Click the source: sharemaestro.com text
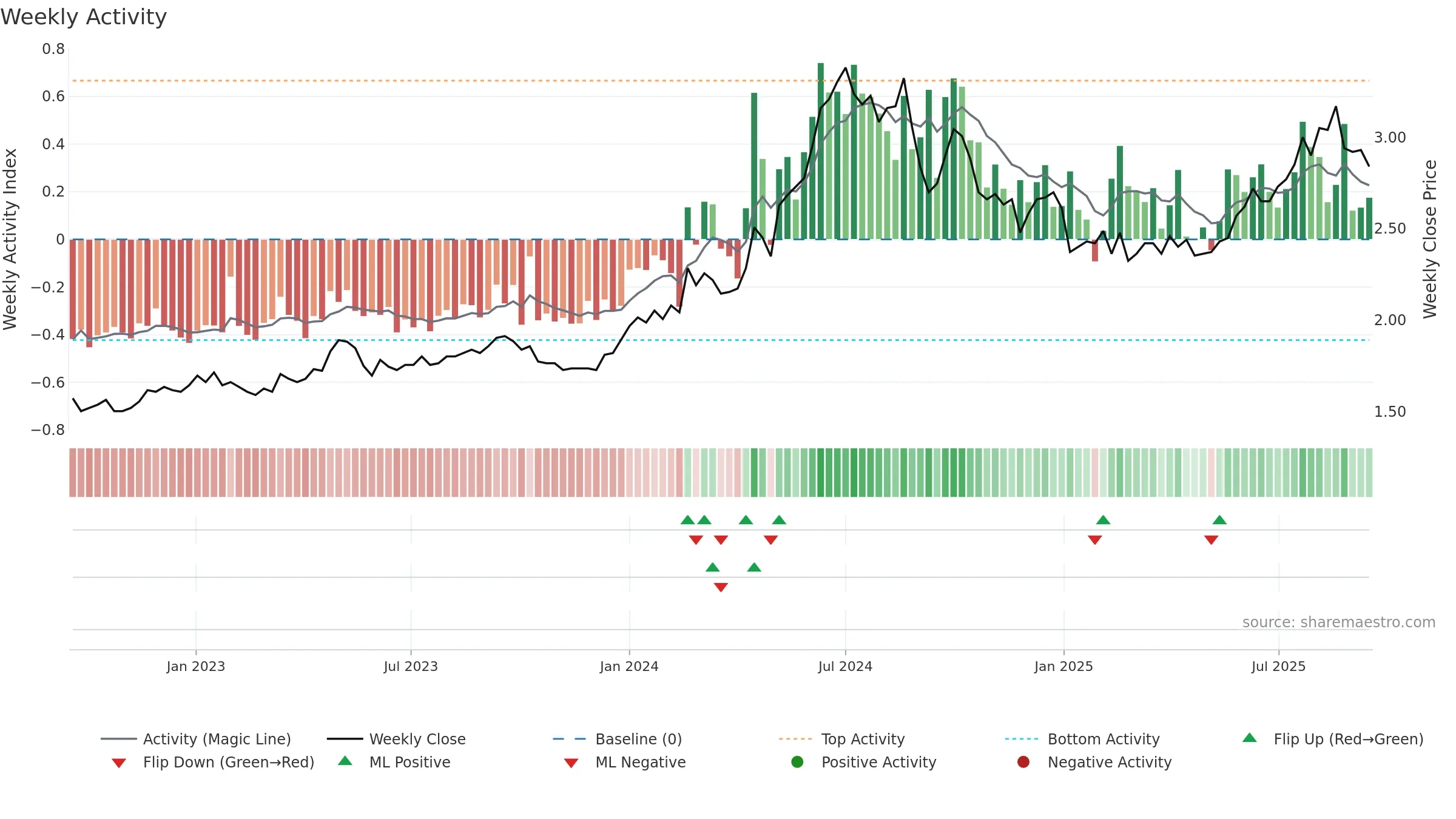Viewport: 1456px width, 819px height. [1339, 622]
